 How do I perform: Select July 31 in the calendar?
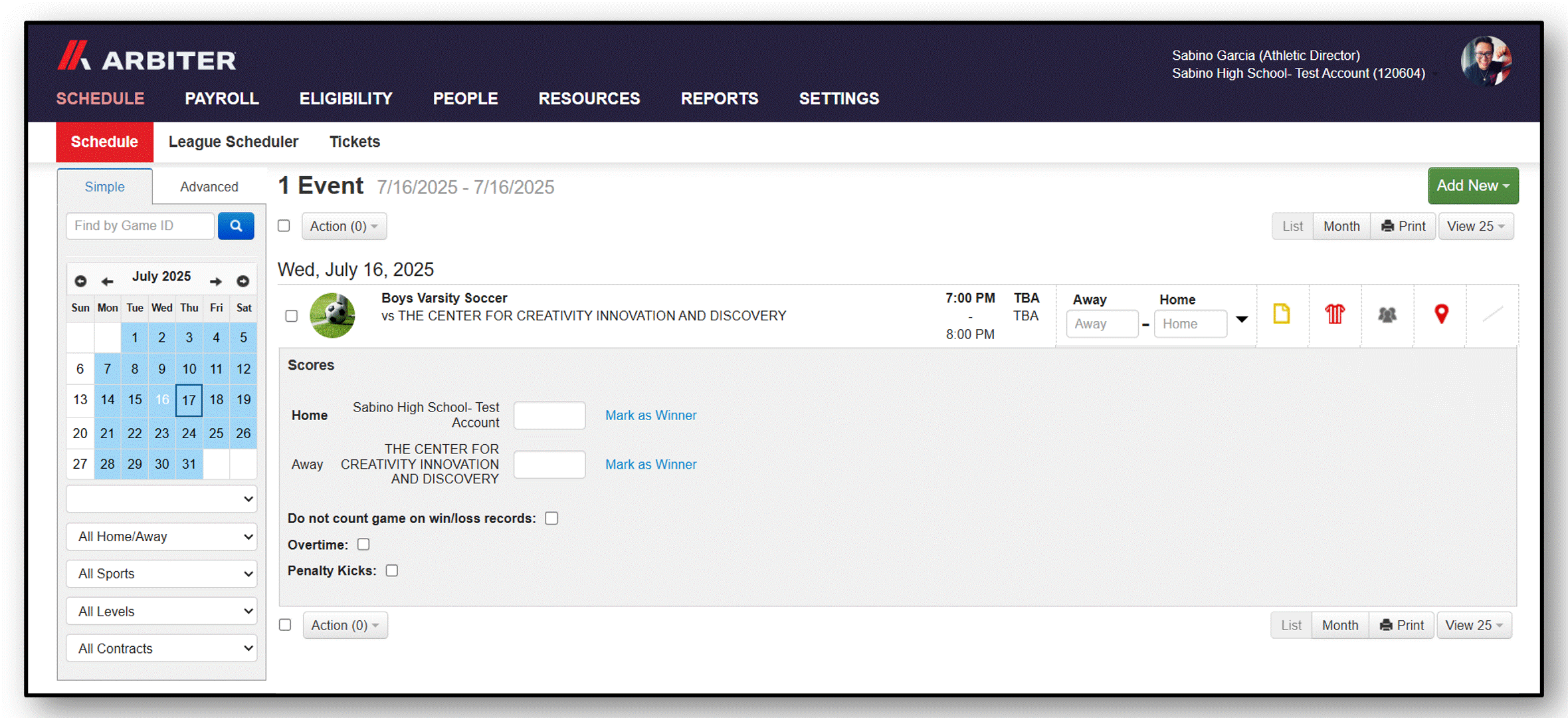189,464
